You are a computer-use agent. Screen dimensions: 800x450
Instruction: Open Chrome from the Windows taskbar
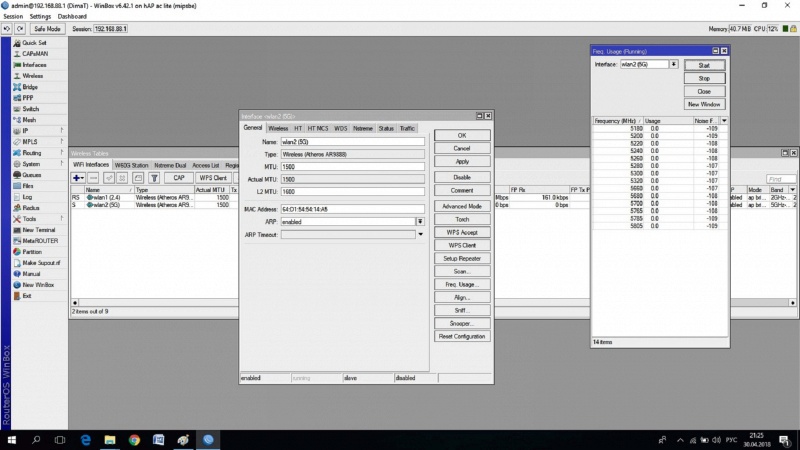pos(133,439)
